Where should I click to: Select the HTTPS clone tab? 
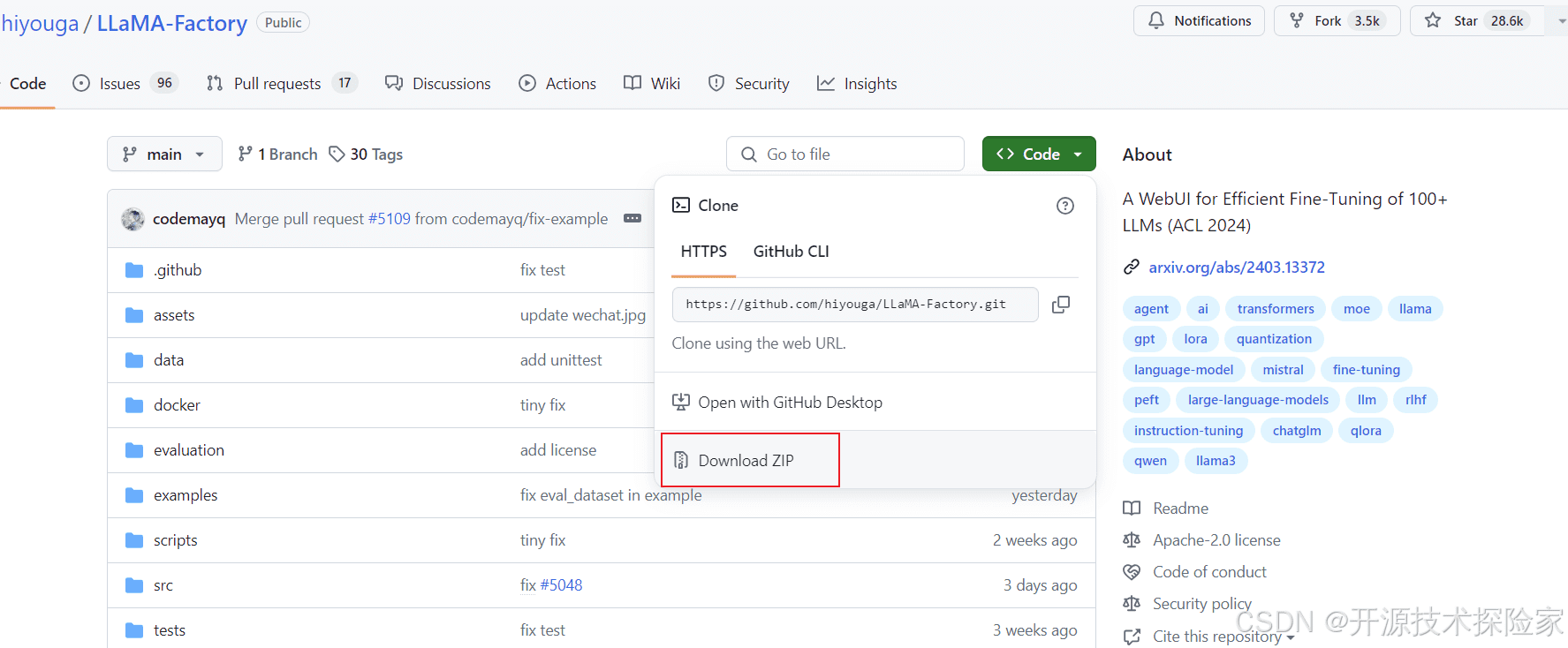pos(703,252)
